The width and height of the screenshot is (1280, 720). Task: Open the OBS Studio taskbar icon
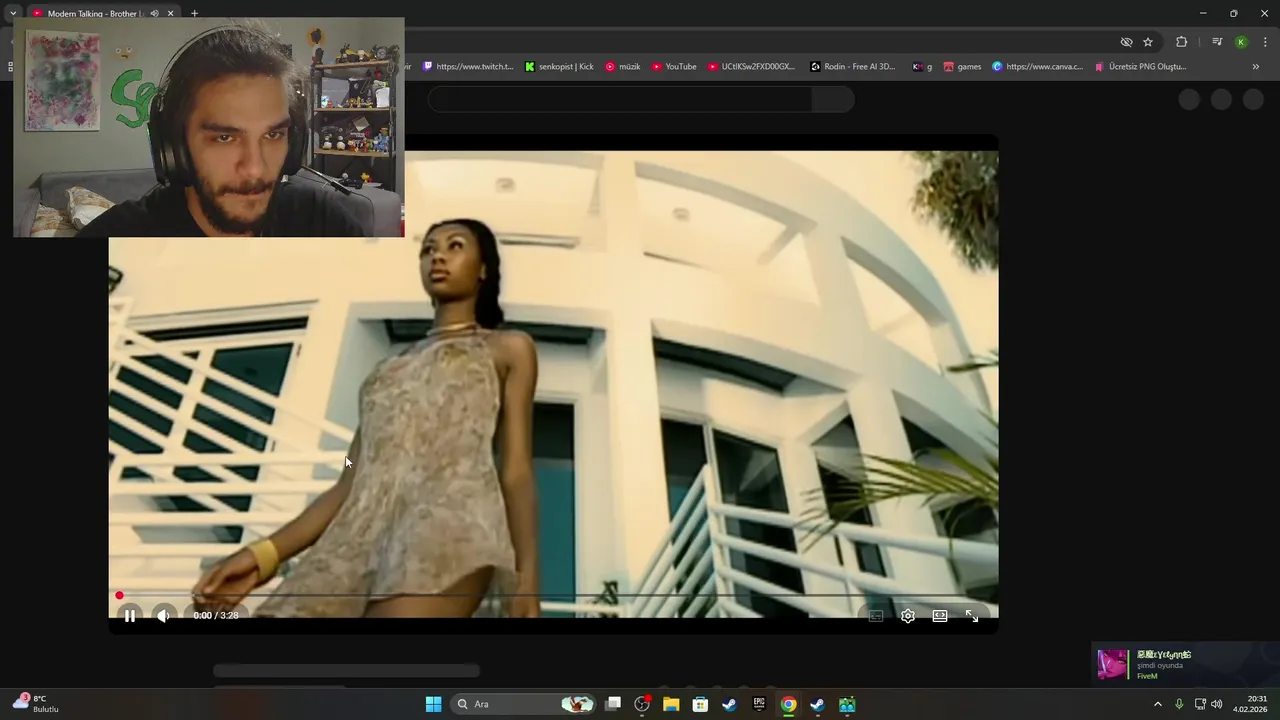click(x=642, y=704)
